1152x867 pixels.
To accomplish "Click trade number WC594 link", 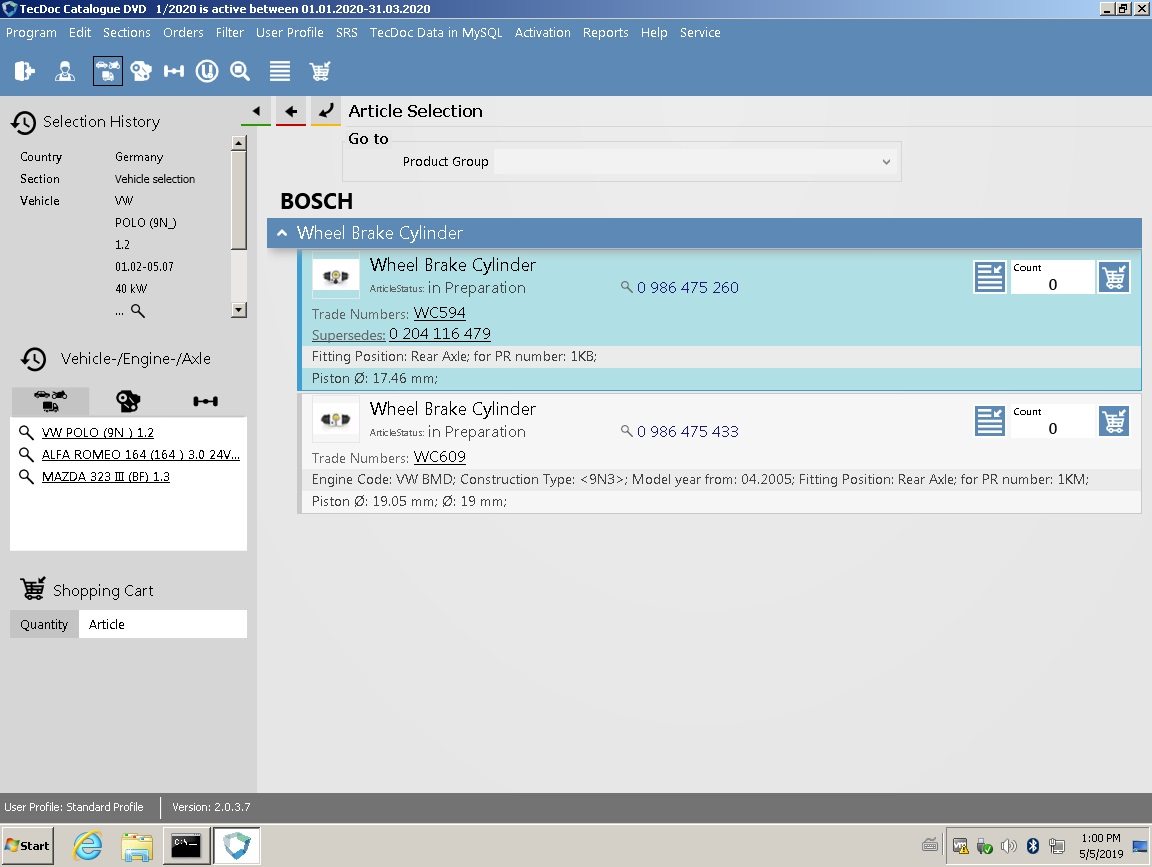I will click(x=439, y=313).
